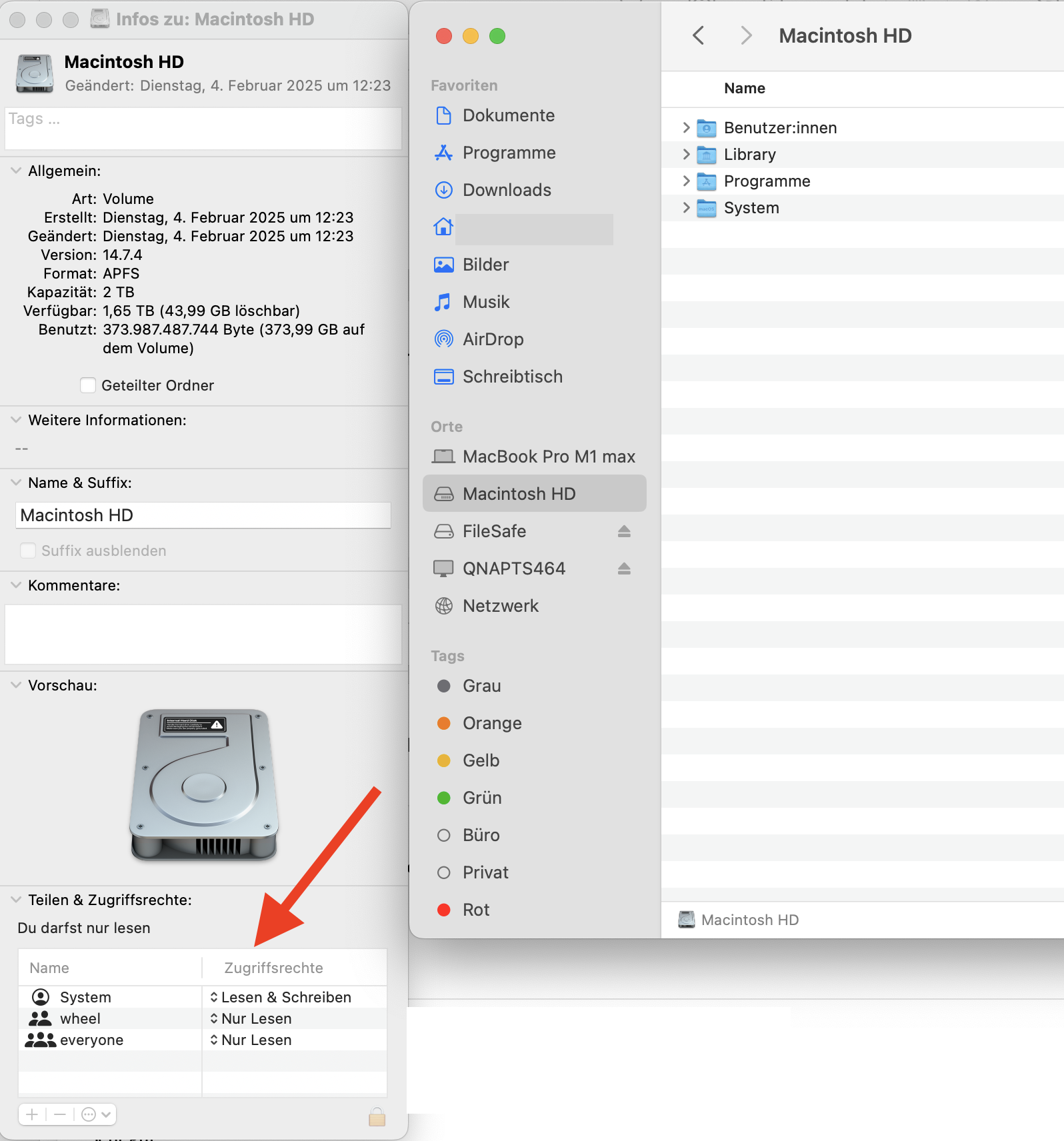Click the hard disk preview image
This screenshot has height=1141, width=1064.
click(204, 784)
